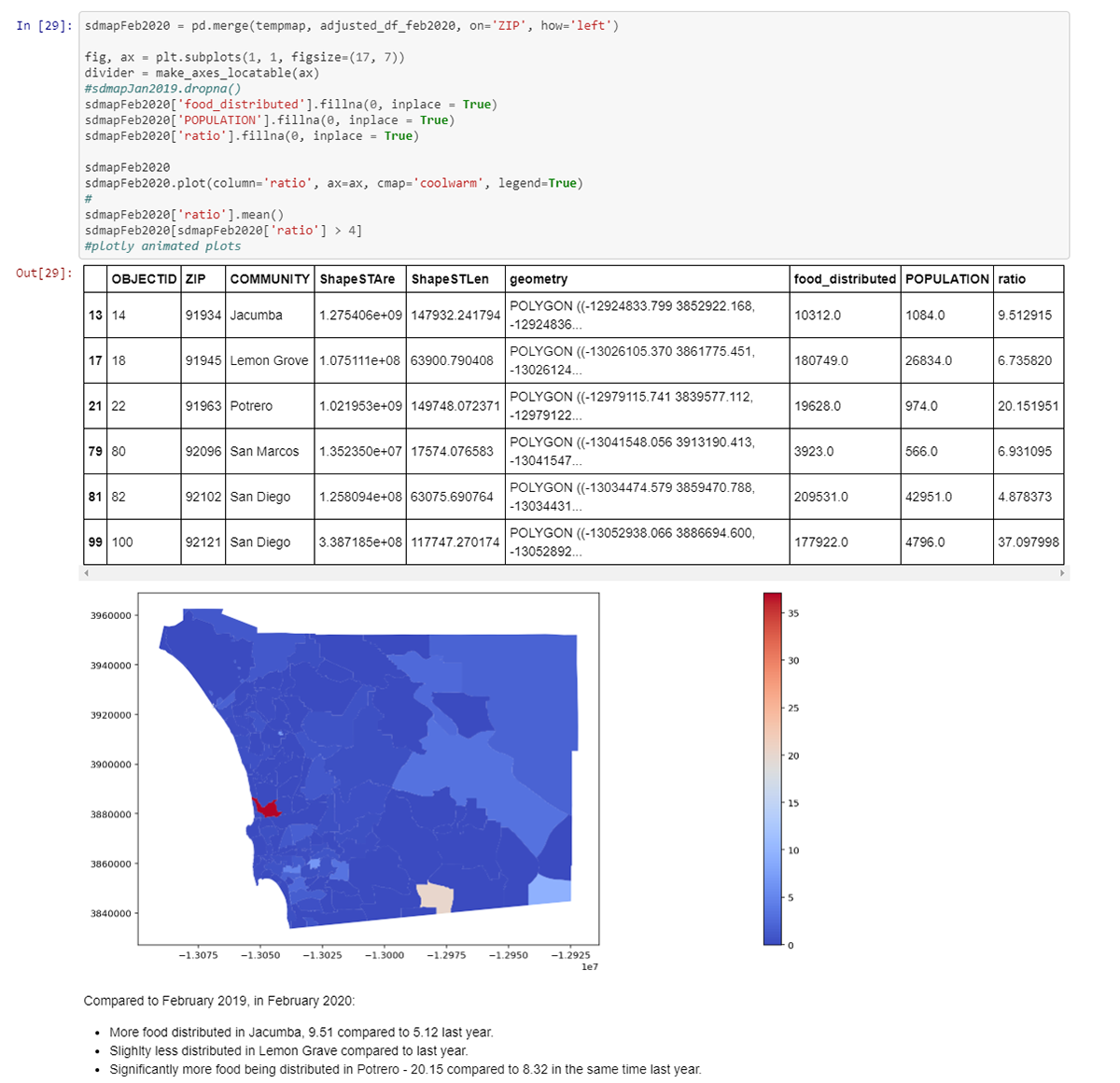1120x1083 pixels.
Task: Click the beige Potrero region on the map
Action: 435,897
